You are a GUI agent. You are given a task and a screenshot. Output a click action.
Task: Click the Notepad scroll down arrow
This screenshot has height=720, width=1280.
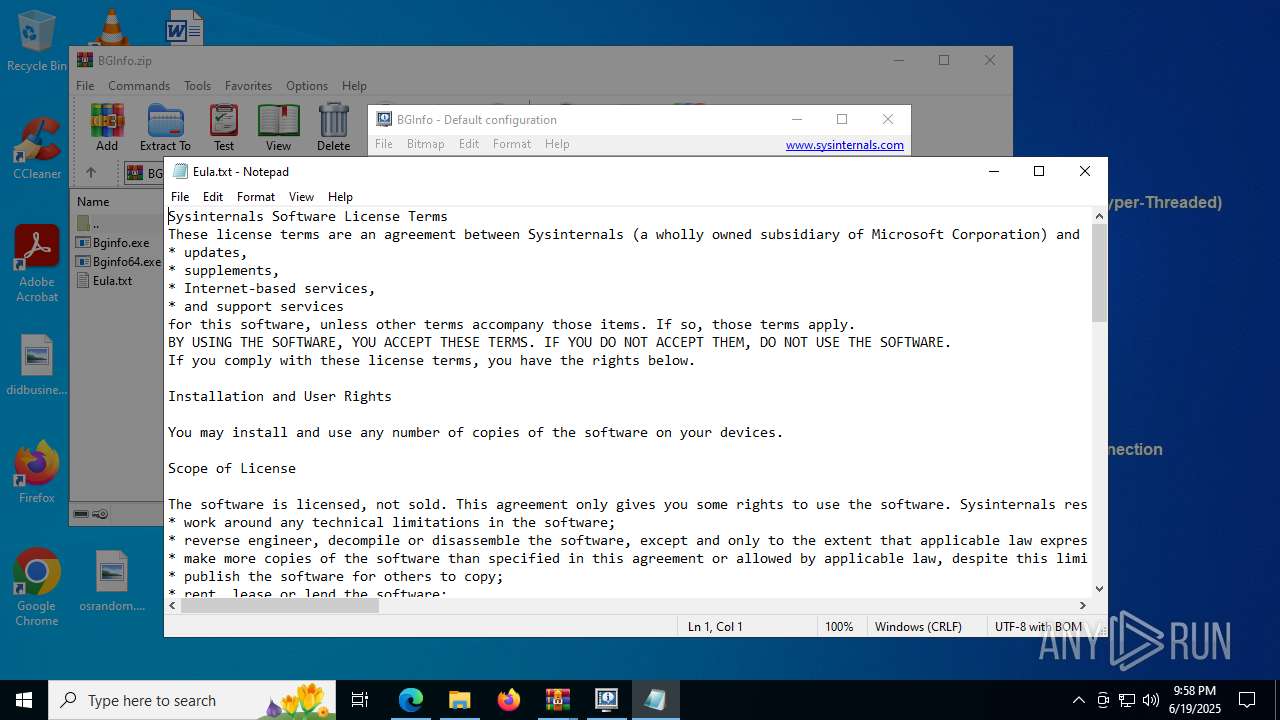pyautogui.click(x=1099, y=589)
